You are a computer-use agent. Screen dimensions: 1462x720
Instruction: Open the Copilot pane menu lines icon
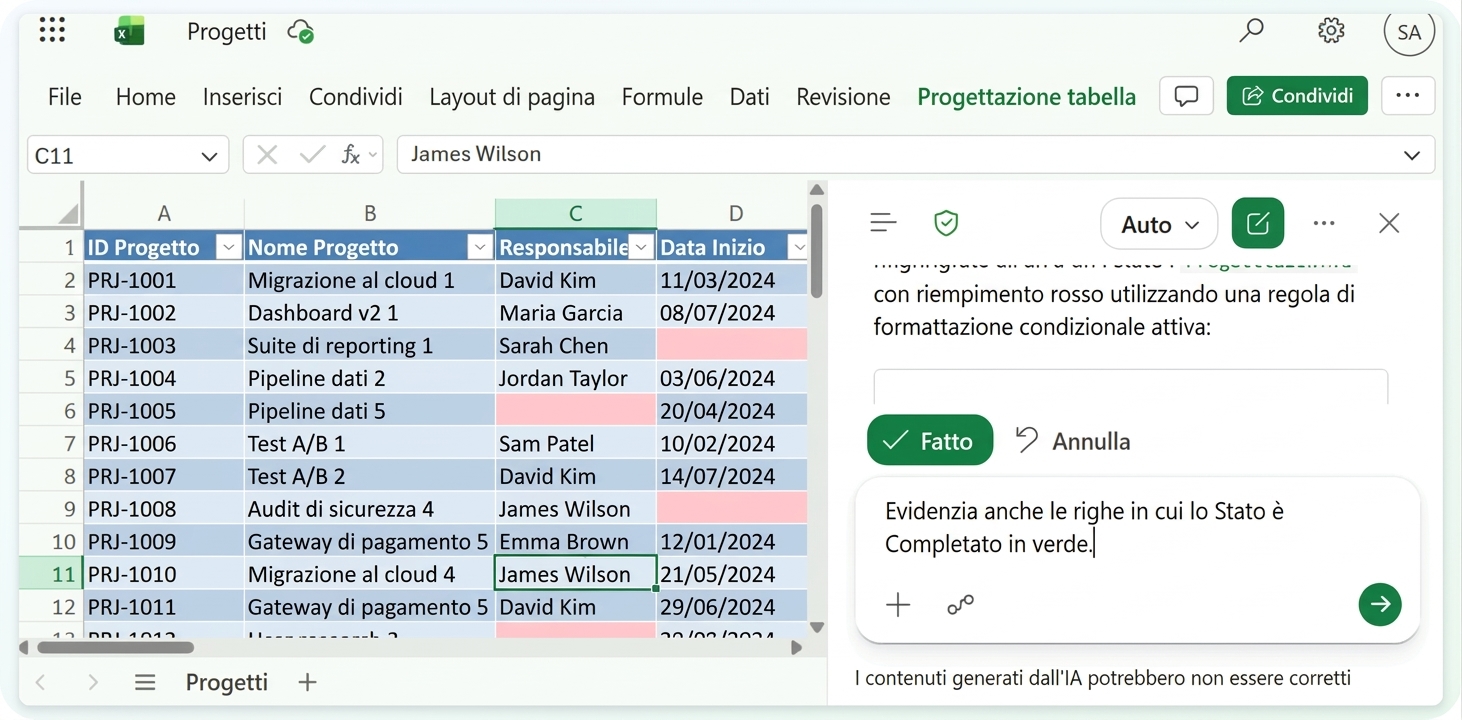(x=883, y=223)
